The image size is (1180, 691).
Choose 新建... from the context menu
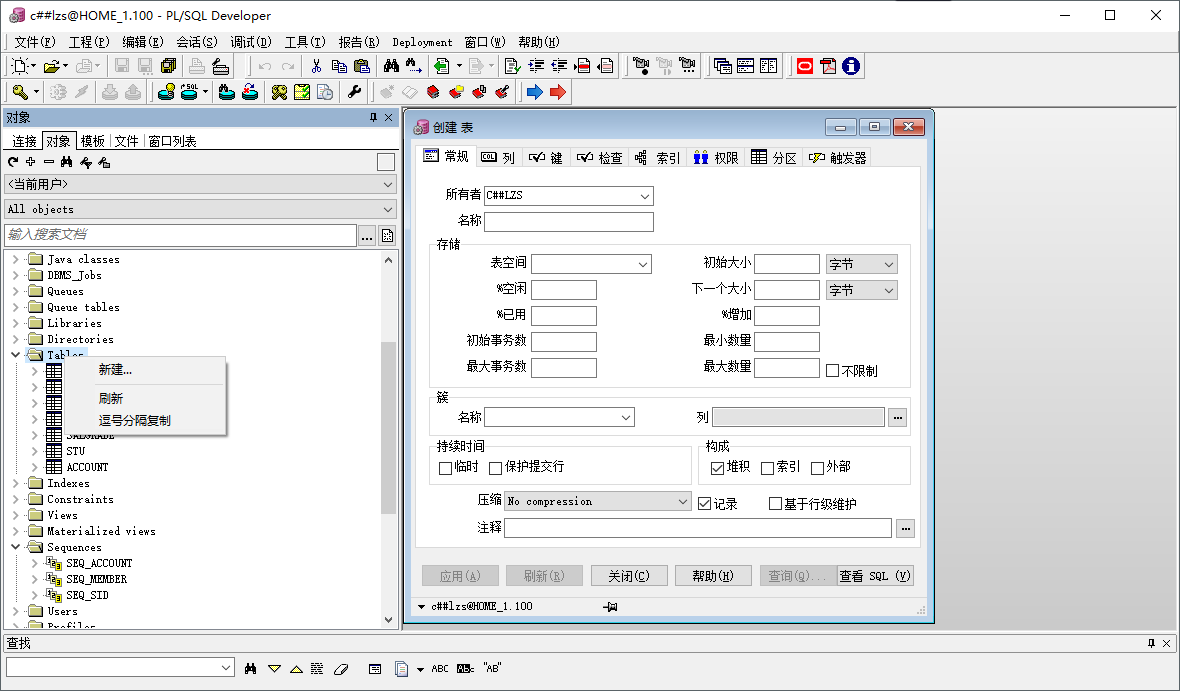(x=115, y=370)
